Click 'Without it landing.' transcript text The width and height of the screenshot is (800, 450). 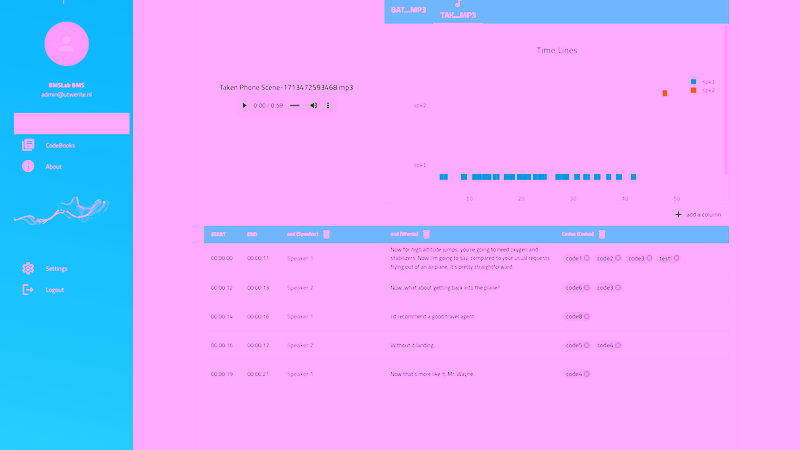pyautogui.click(x=412, y=345)
